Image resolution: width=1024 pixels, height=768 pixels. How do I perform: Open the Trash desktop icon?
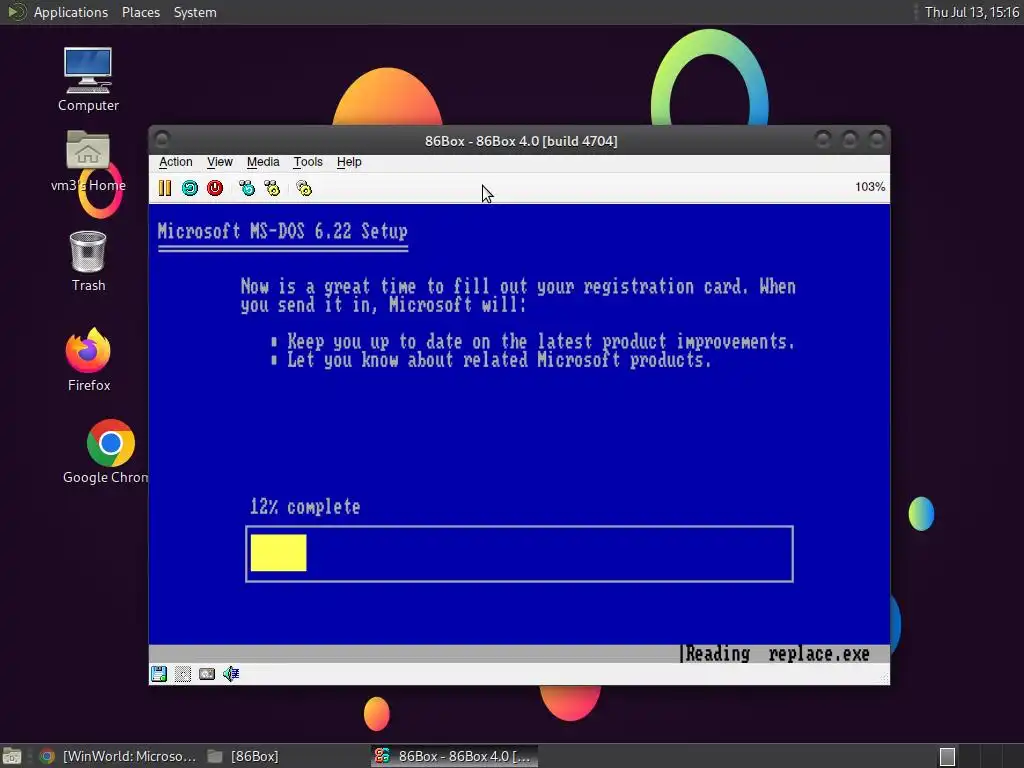[88, 261]
